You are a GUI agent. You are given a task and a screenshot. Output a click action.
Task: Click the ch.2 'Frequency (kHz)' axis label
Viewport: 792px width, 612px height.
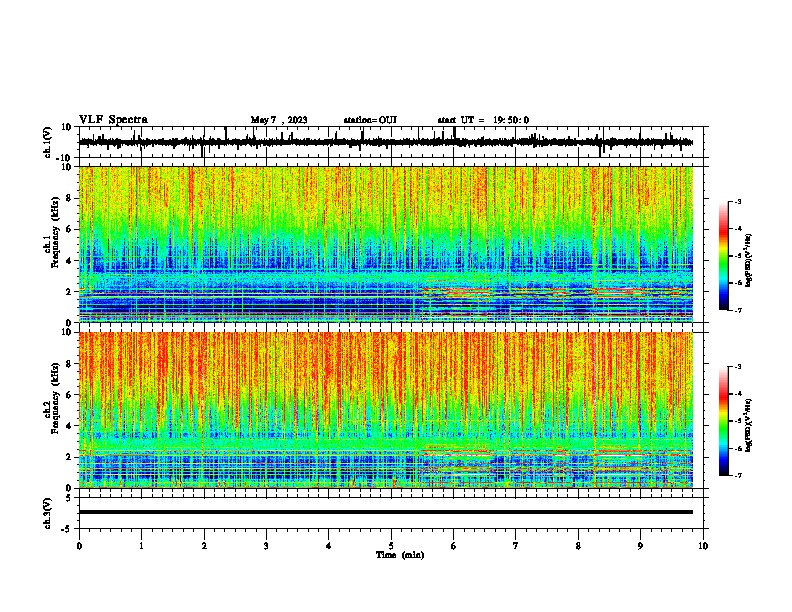(x=55, y=398)
